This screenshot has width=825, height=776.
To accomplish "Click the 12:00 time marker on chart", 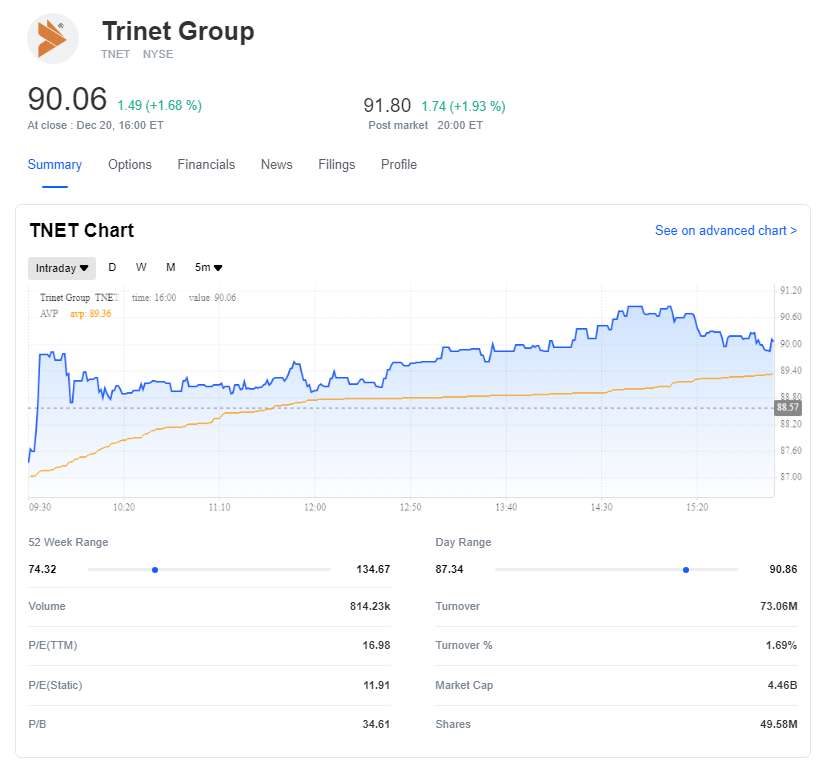I will [x=315, y=508].
